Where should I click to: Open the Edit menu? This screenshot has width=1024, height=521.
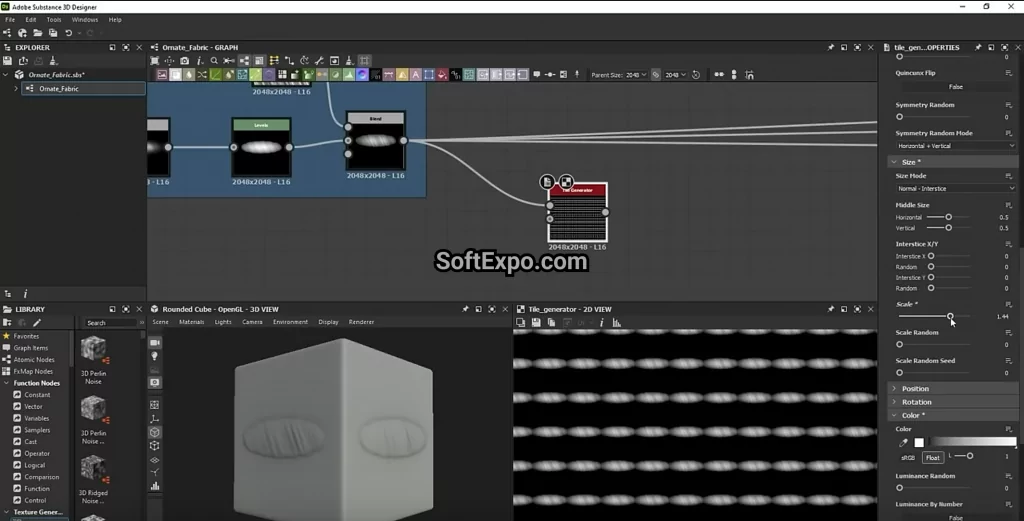31,20
